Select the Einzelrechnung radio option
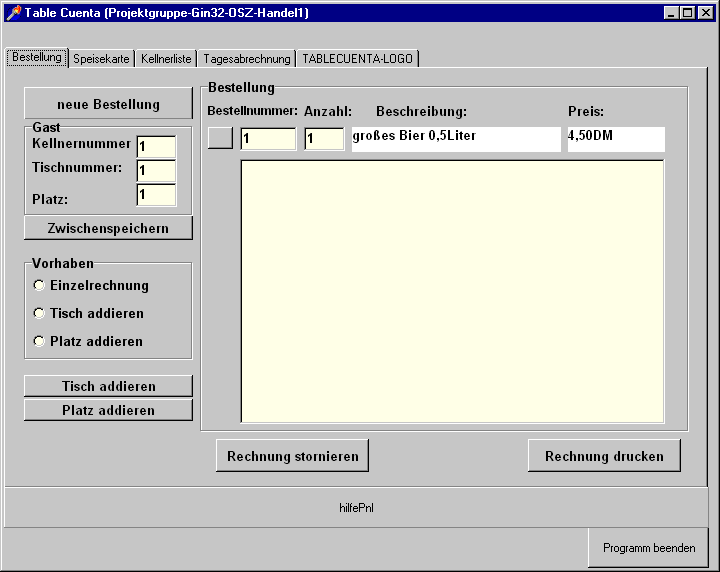 [40, 285]
